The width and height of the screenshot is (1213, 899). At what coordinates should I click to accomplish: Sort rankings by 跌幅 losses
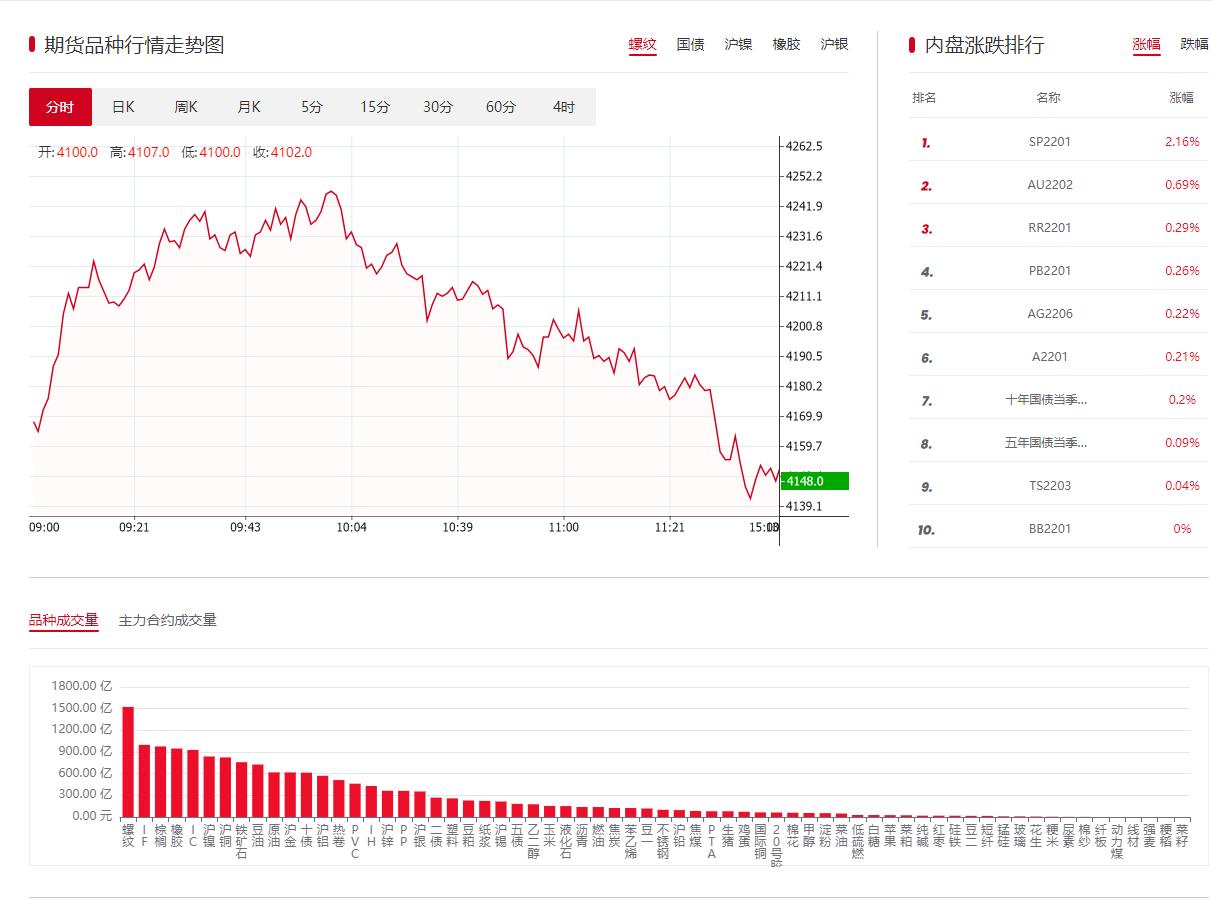(x=1195, y=44)
